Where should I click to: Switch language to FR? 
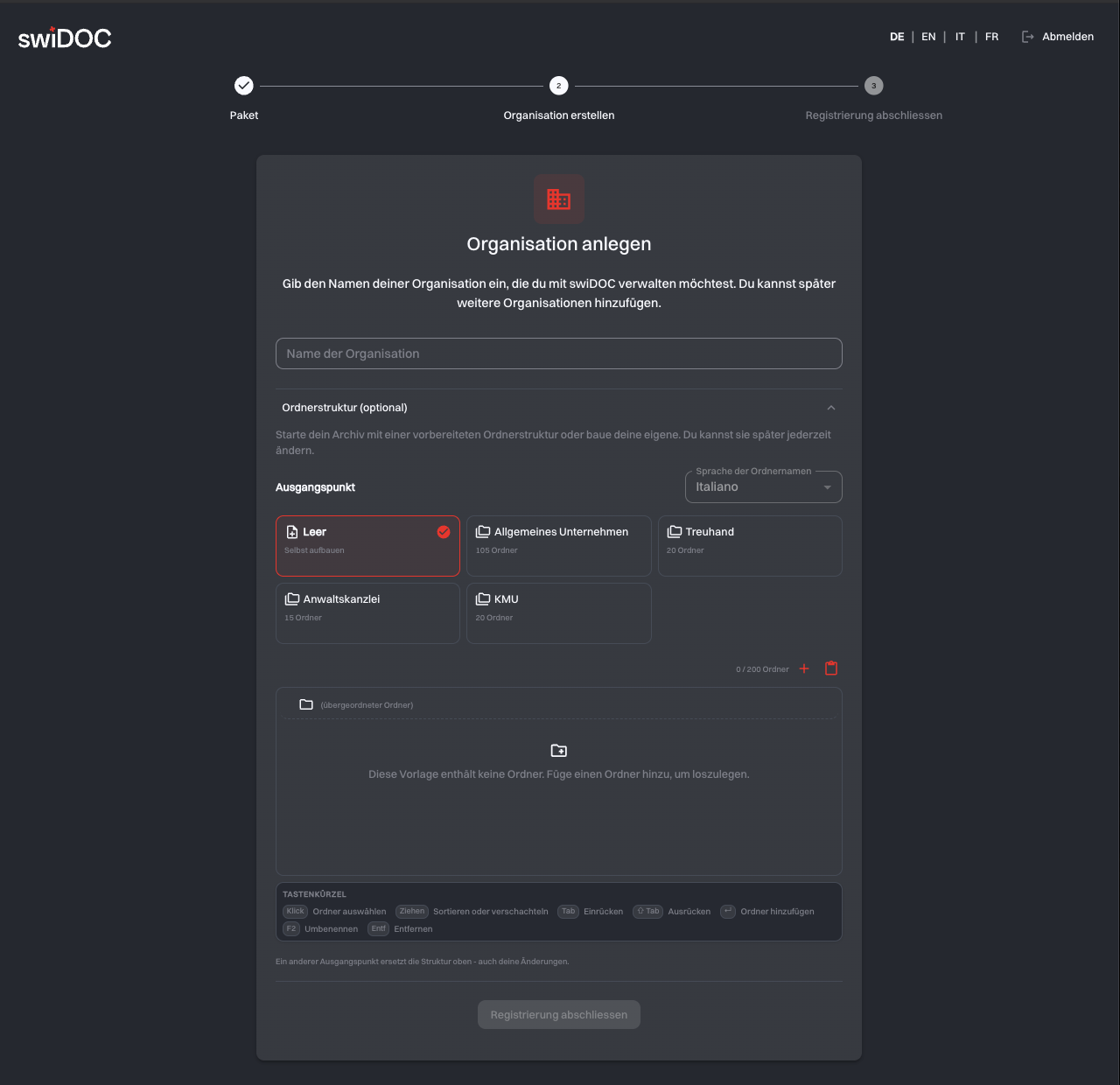pos(991,37)
